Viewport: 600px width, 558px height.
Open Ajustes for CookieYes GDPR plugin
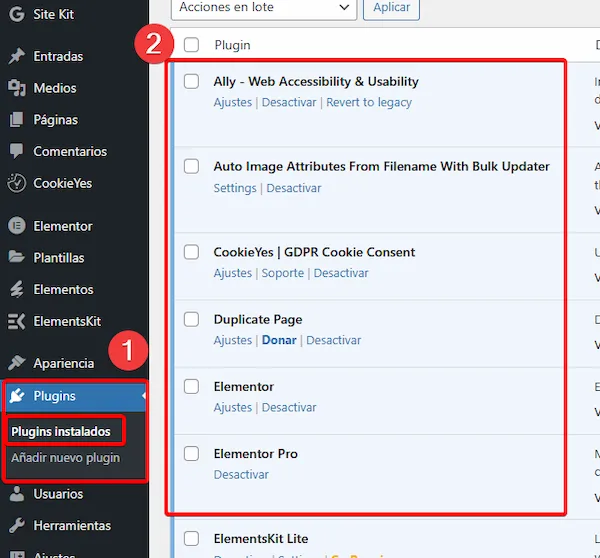coord(233,273)
